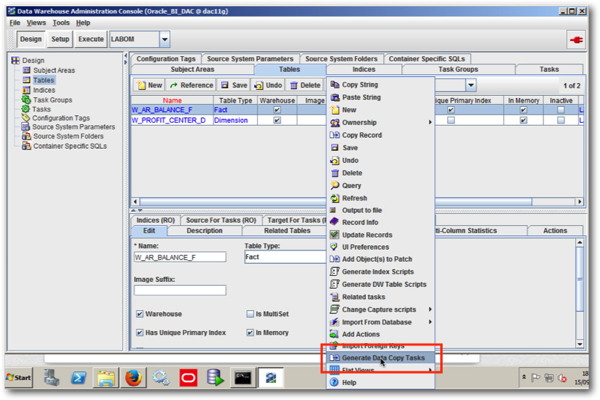Click the Image Suffix input field

tap(180, 291)
